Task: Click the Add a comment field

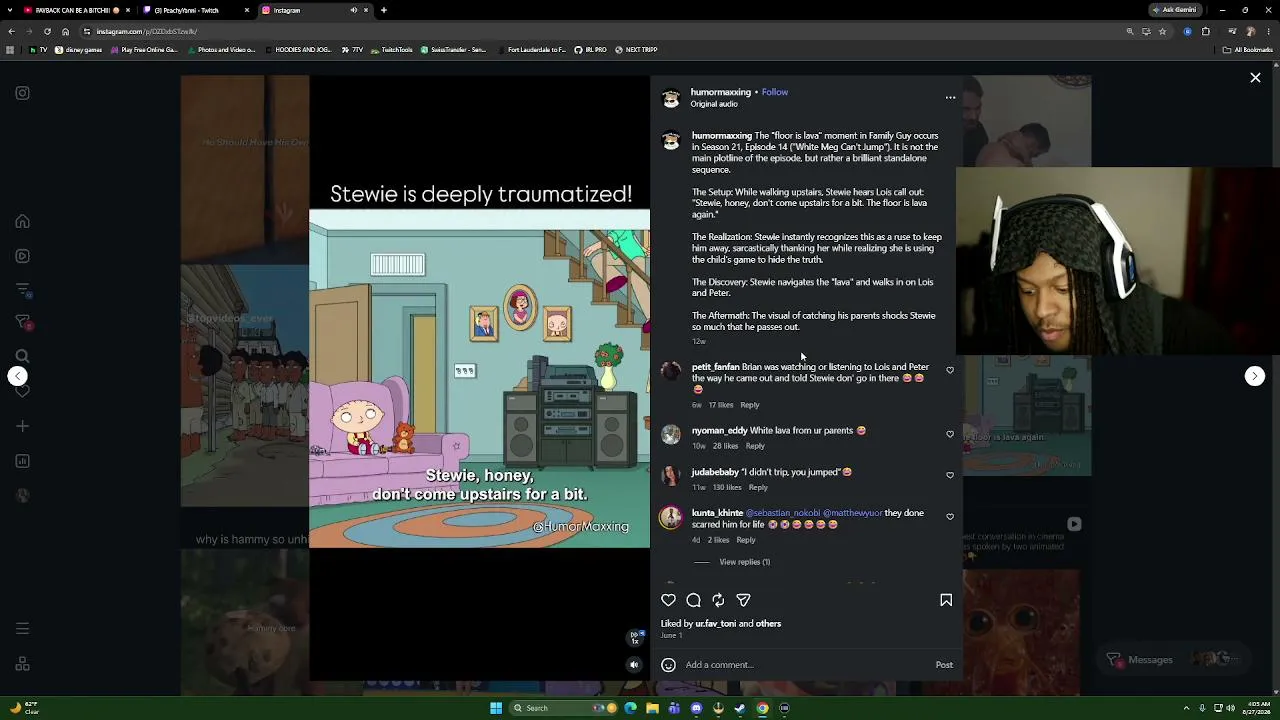Action: tap(806, 665)
